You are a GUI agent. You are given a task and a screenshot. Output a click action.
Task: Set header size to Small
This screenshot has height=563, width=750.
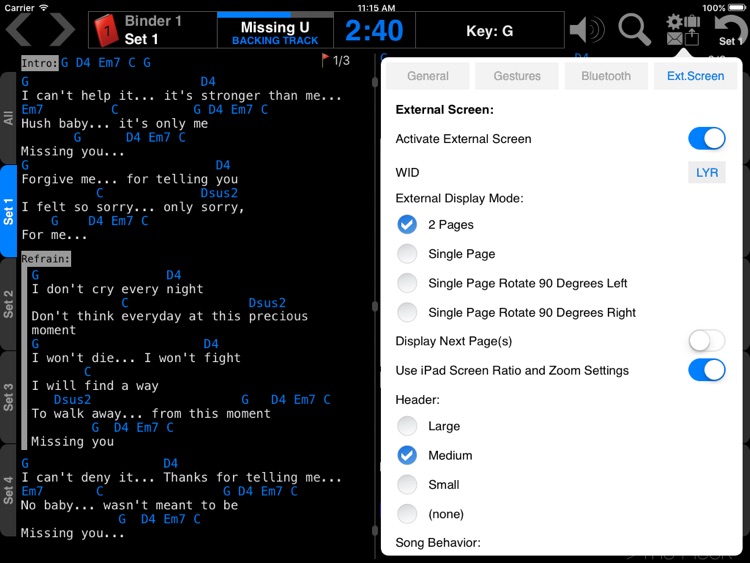[407, 485]
